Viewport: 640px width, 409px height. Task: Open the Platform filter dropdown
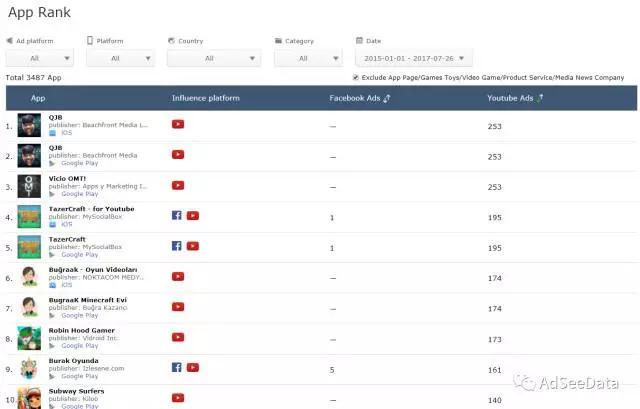click(121, 58)
